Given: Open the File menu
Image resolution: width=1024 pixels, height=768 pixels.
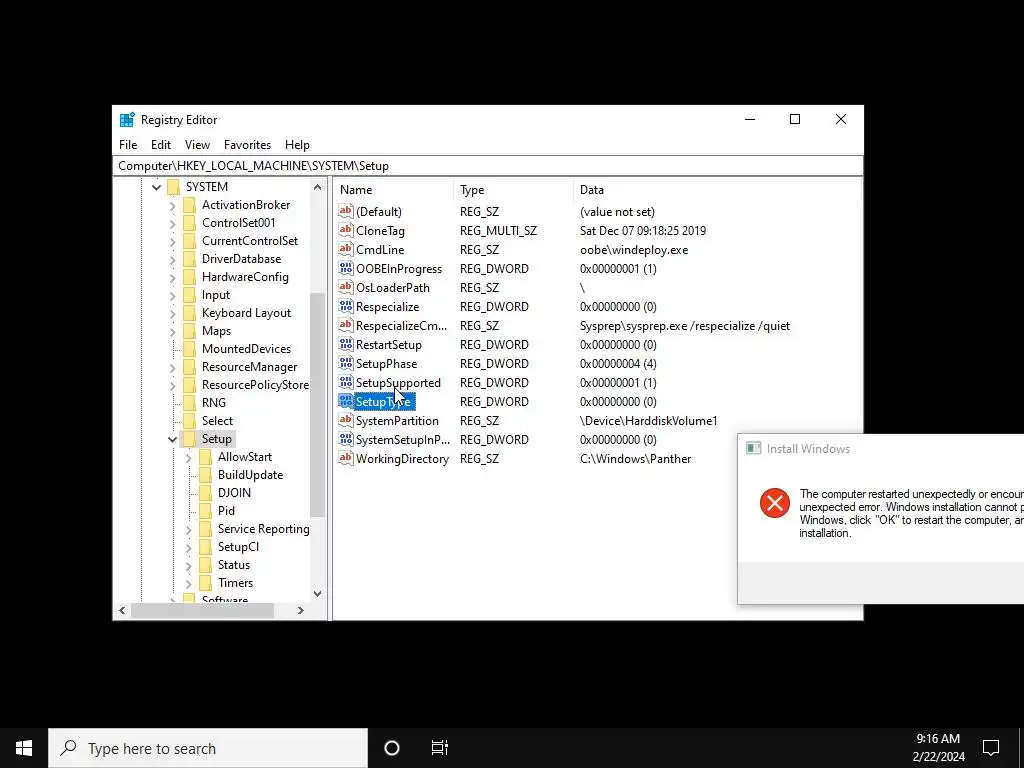Looking at the screenshot, I should (128, 145).
